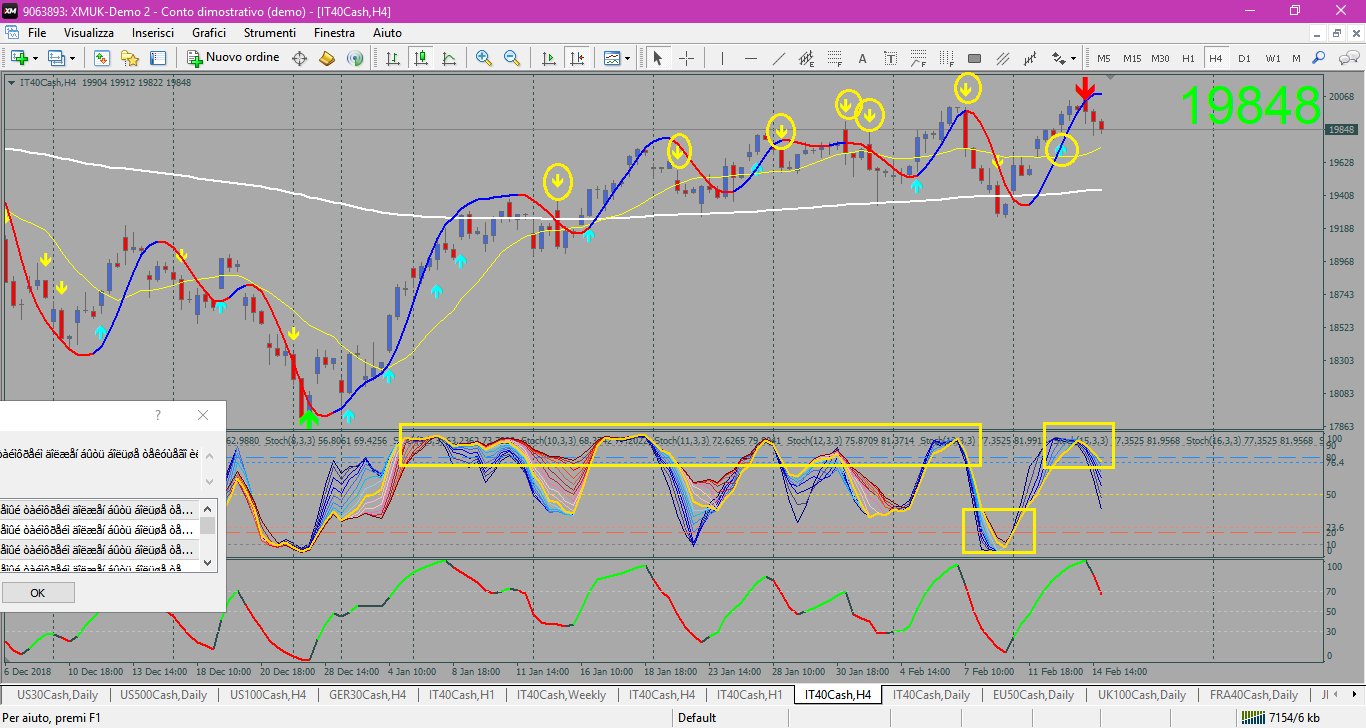1366x728 pixels.
Task: Expand the Profiles dropdown arrow
Action: tap(73, 58)
